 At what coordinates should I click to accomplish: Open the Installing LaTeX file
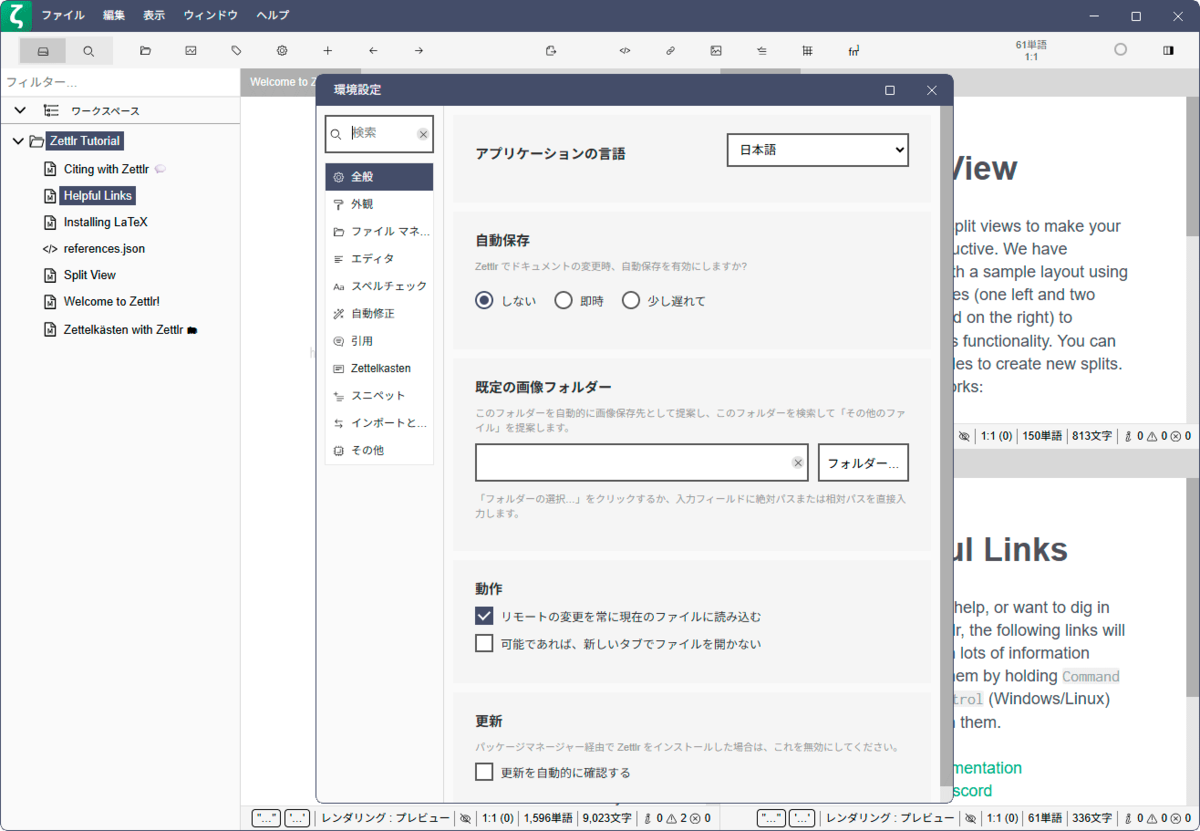coord(105,222)
